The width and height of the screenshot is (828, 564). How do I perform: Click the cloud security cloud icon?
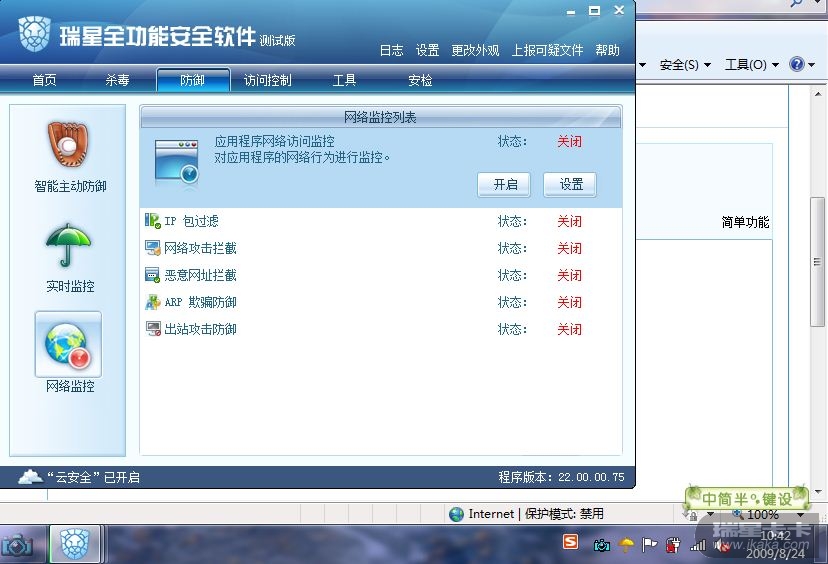30,477
